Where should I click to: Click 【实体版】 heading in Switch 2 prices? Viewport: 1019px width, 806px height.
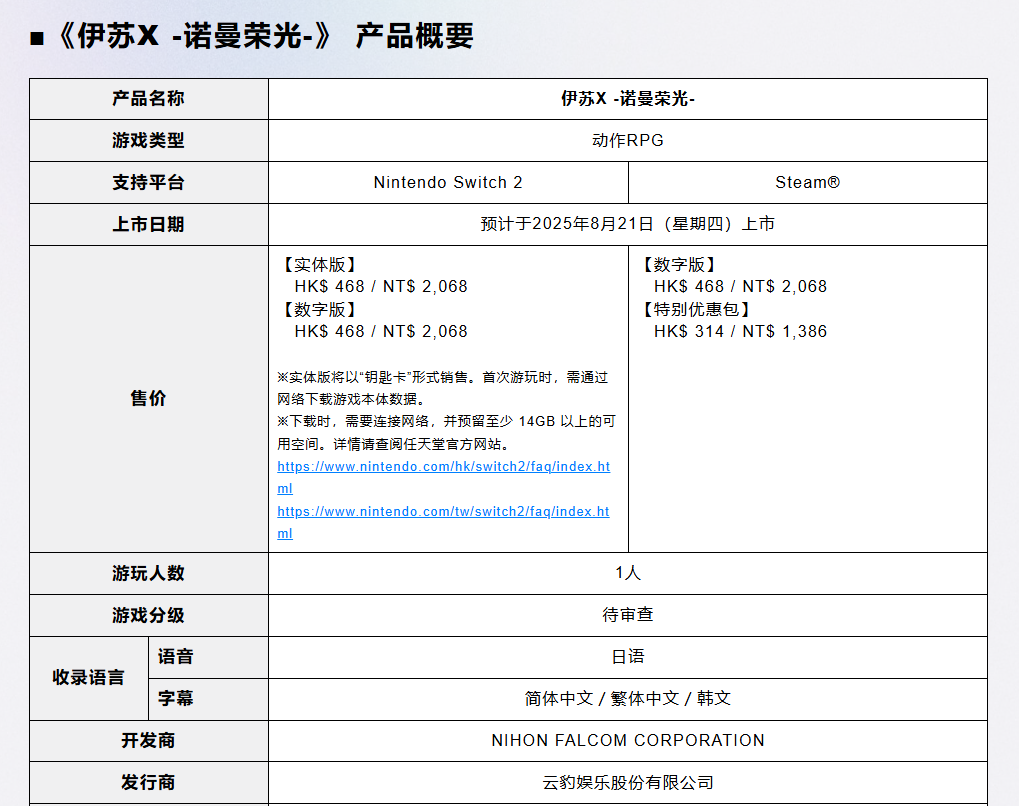(320, 265)
